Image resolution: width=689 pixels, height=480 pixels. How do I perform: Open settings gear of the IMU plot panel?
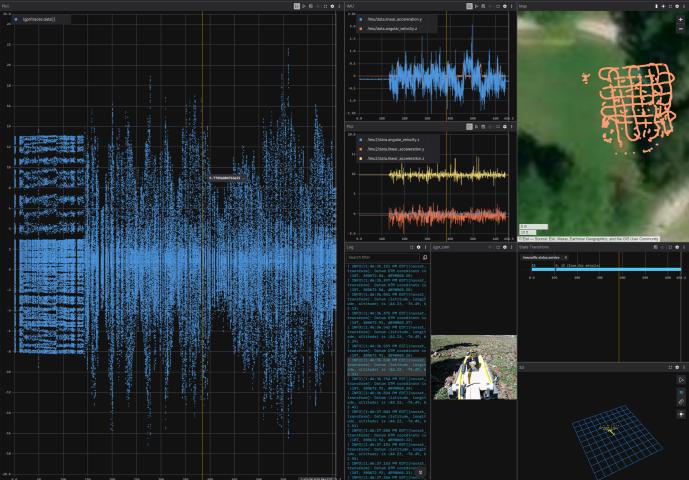pos(504,6)
